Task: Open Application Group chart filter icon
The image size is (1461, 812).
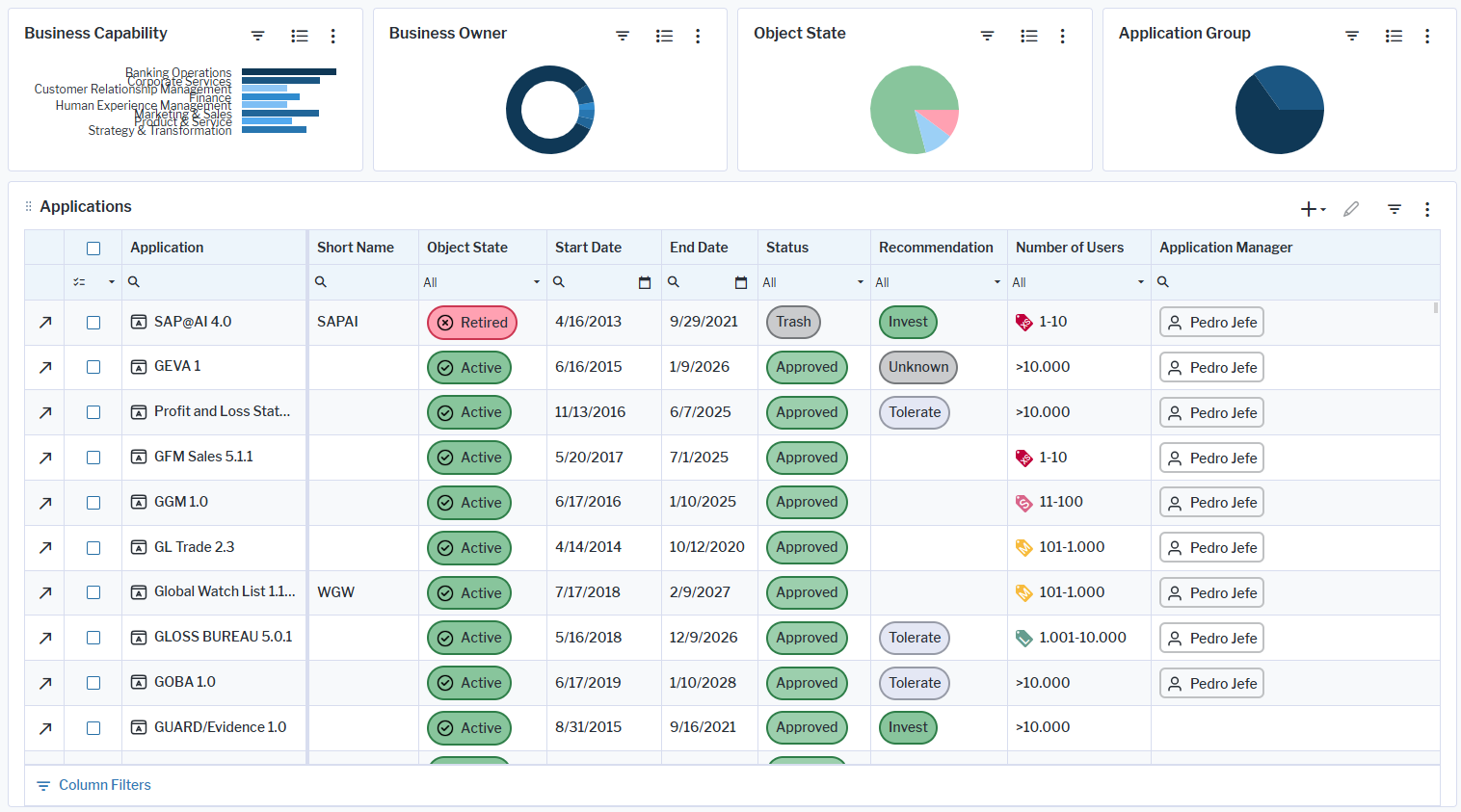Action: [x=1352, y=36]
